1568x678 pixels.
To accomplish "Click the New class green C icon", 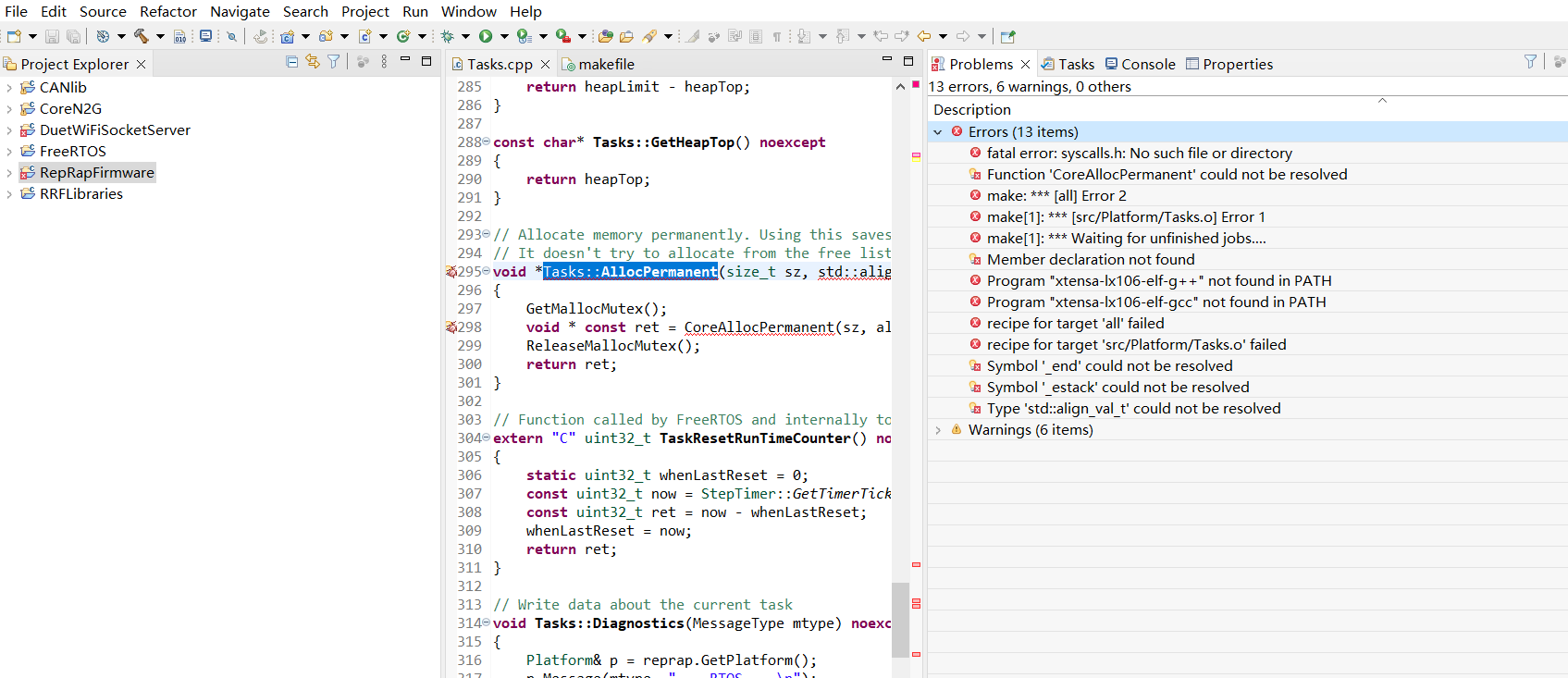I will pyautogui.click(x=403, y=36).
